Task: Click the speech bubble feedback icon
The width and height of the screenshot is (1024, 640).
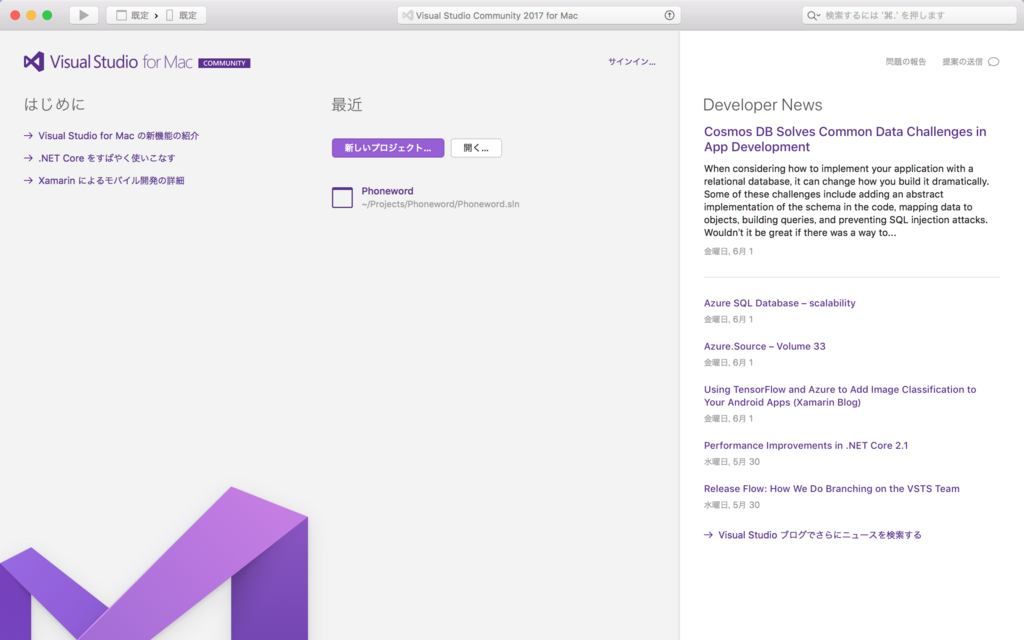Action: click(x=993, y=61)
